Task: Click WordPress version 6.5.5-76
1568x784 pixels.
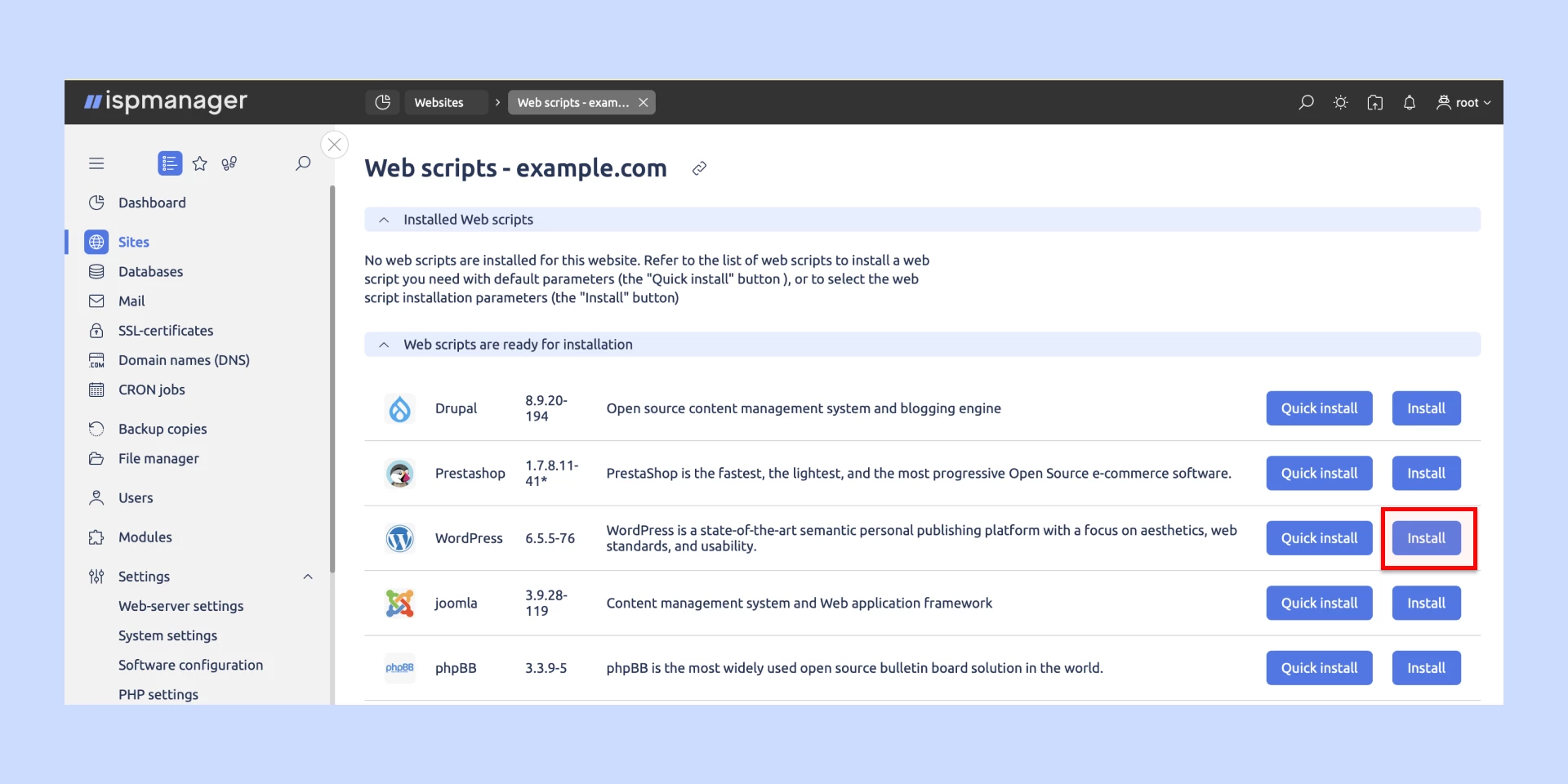Action: [550, 538]
